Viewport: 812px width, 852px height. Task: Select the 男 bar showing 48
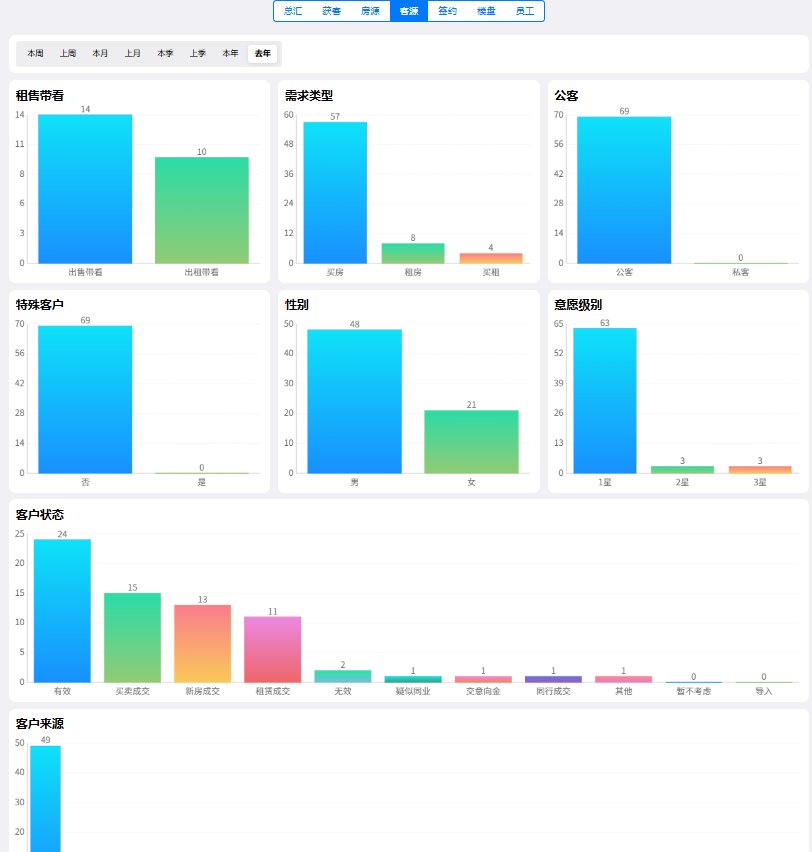click(x=354, y=402)
